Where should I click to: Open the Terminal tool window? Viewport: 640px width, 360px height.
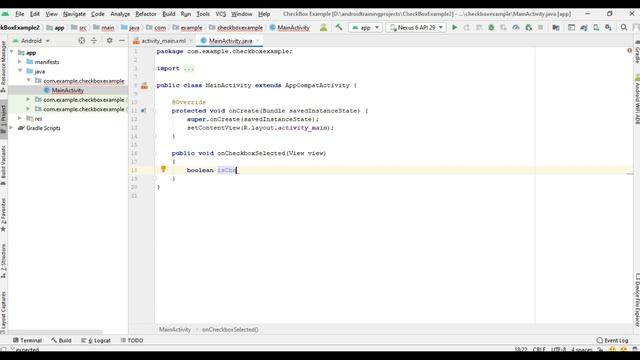(x=27, y=340)
